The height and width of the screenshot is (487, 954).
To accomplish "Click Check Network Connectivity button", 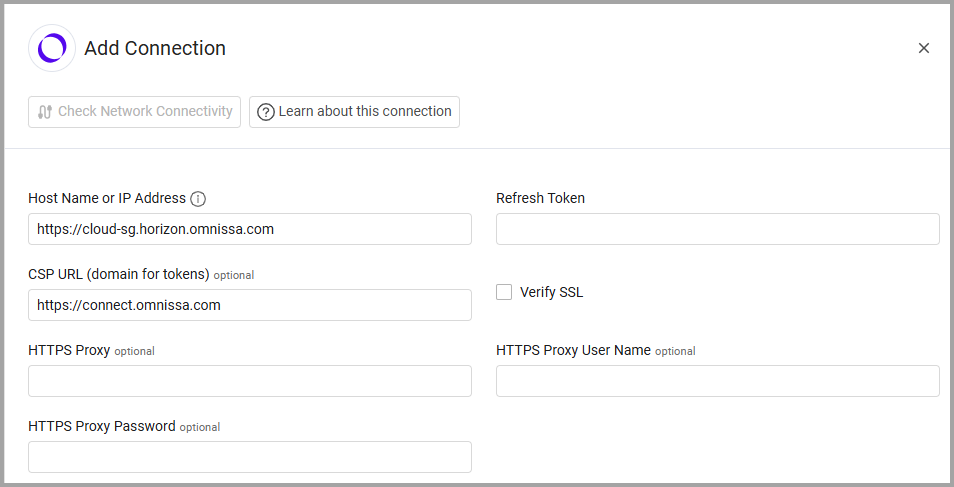I will [134, 112].
